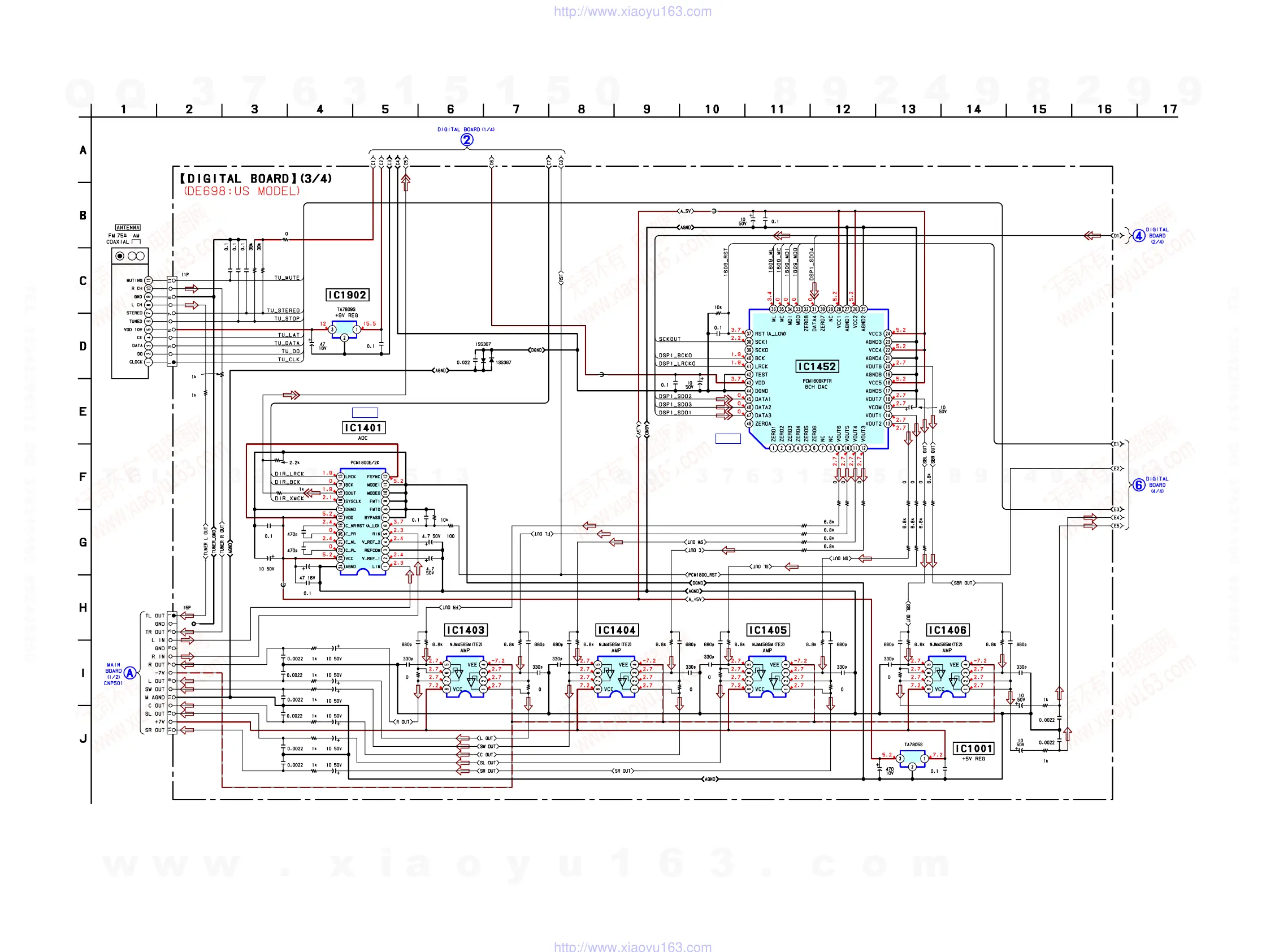The width and height of the screenshot is (1266, 952).
Task: Click the circled 4 Digital Board marker
Action: coord(1139,236)
